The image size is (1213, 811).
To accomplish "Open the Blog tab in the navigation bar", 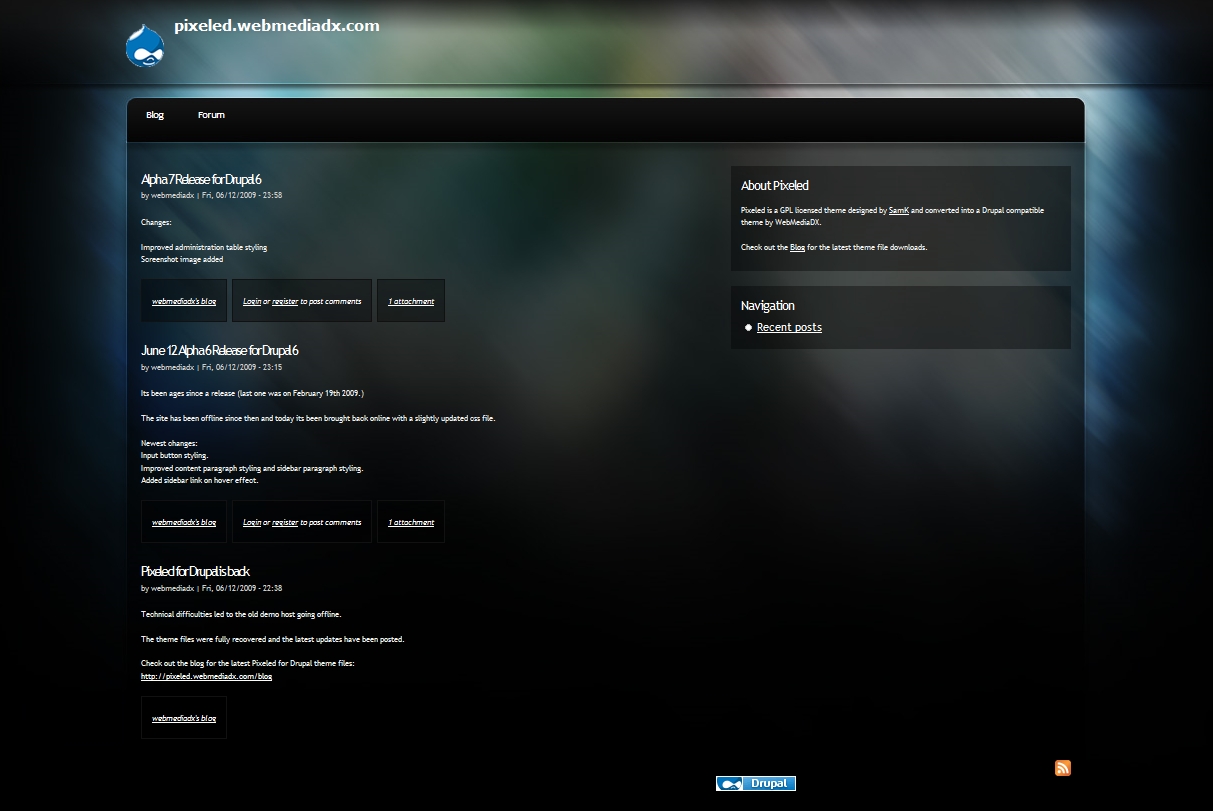I will tap(155, 115).
